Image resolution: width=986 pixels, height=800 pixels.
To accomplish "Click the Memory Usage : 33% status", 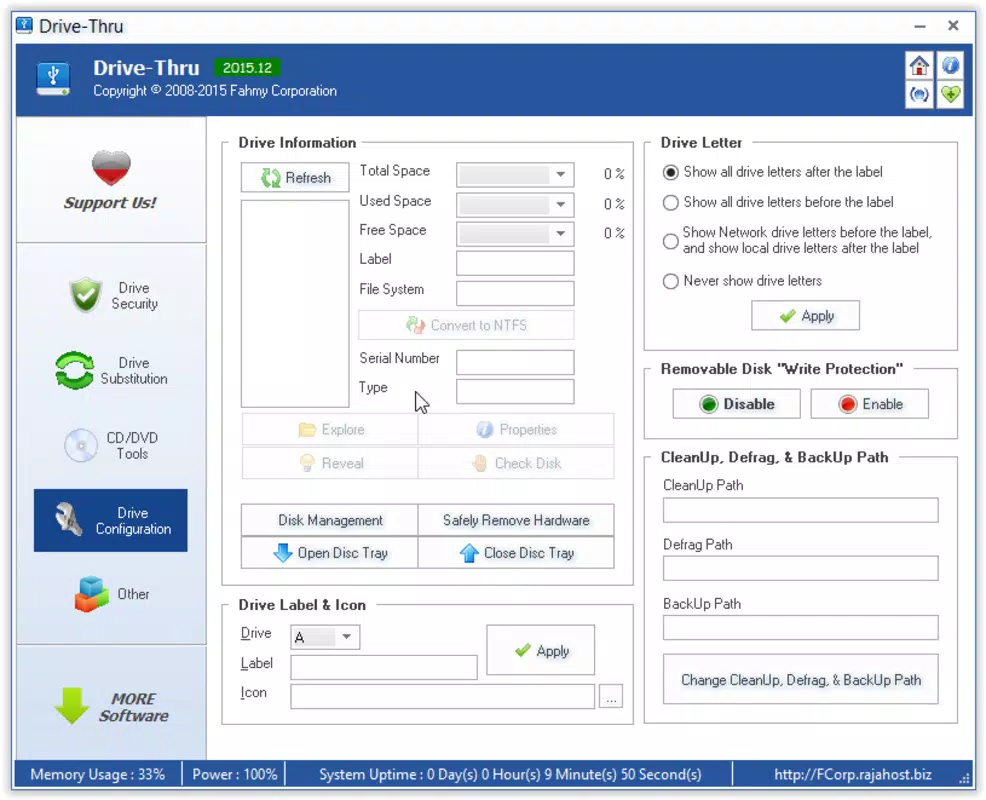I will 97,774.
